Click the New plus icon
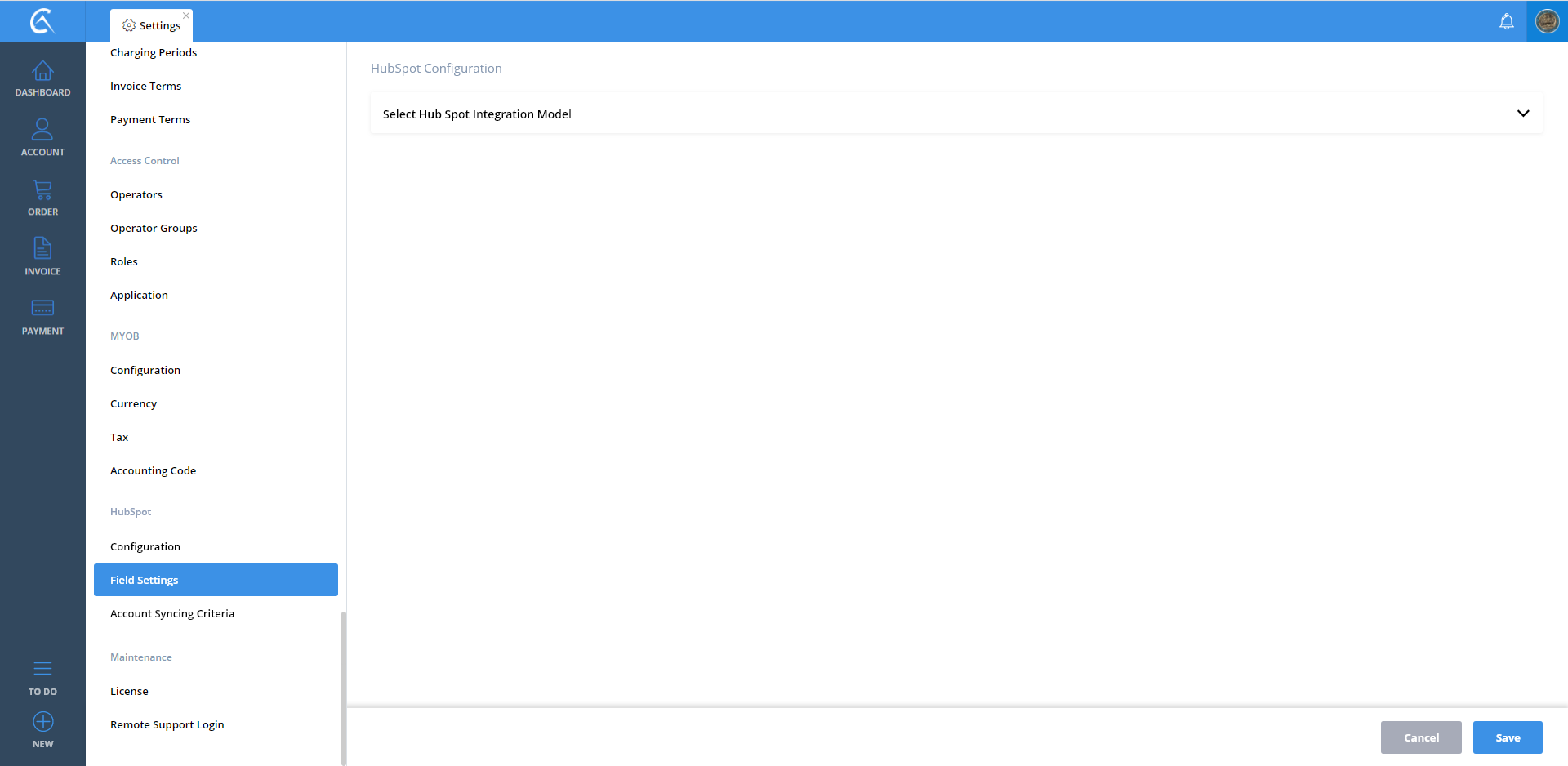 coord(42,723)
